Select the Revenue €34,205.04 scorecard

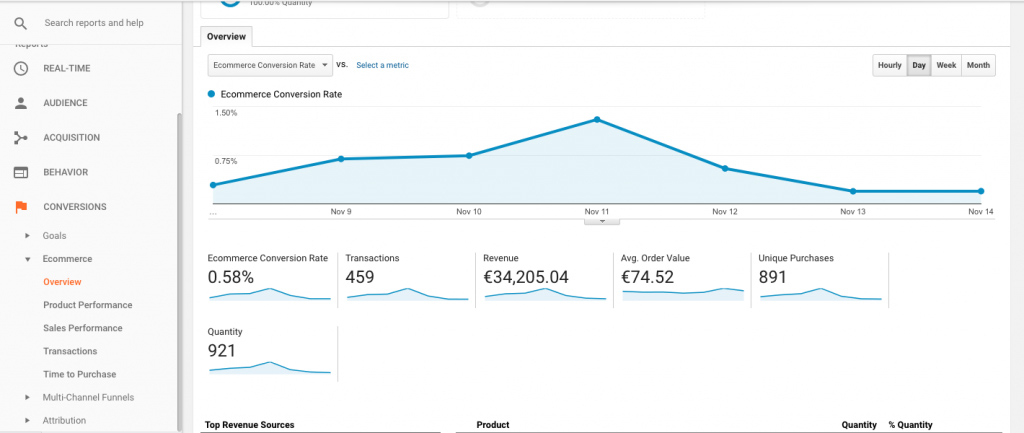[545, 280]
